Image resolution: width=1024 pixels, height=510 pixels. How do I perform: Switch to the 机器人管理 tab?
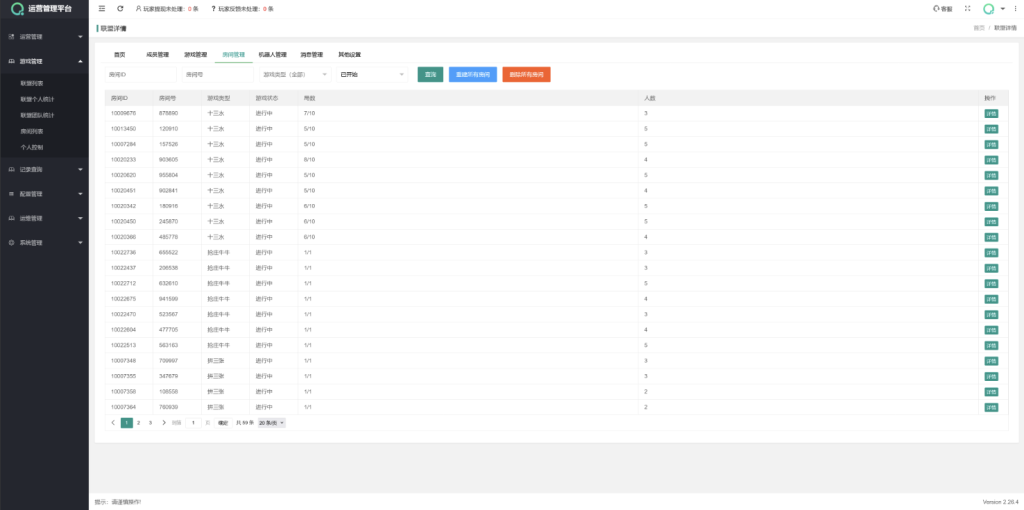point(272,54)
